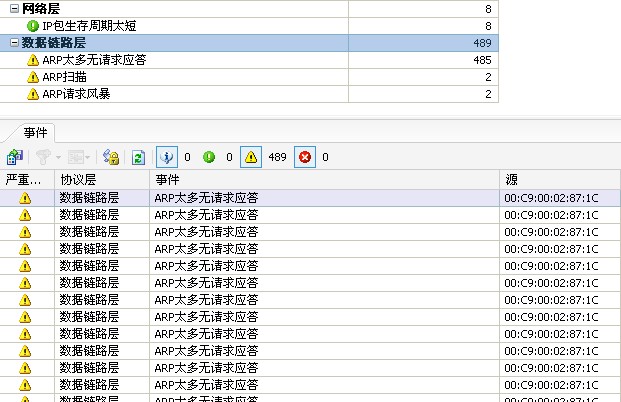This screenshot has width=621, height=402.
Task: Click the greyed-out display layout icon
Action: click(75, 157)
